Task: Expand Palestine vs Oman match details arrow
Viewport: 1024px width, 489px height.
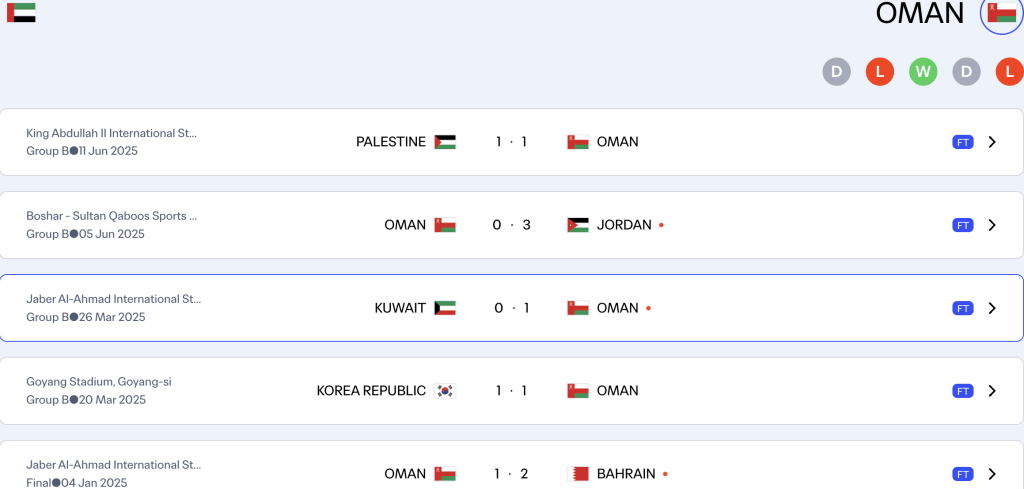Action: tap(992, 142)
